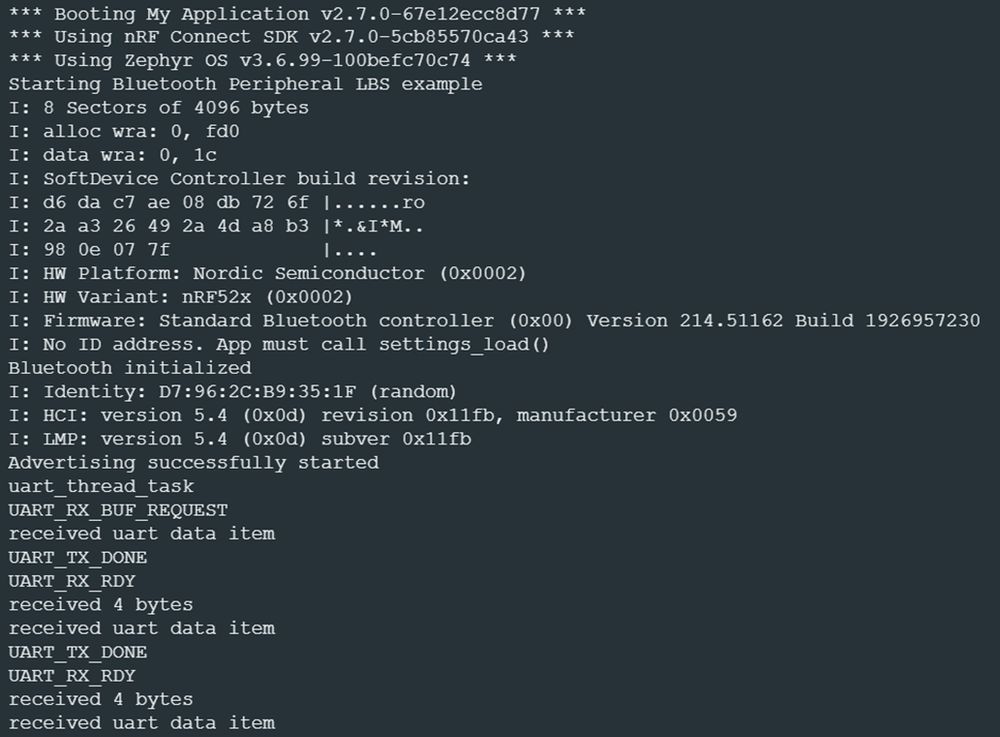Click 'Advertising successfully started' line
The height and width of the screenshot is (737, 1000).
coord(194,463)
